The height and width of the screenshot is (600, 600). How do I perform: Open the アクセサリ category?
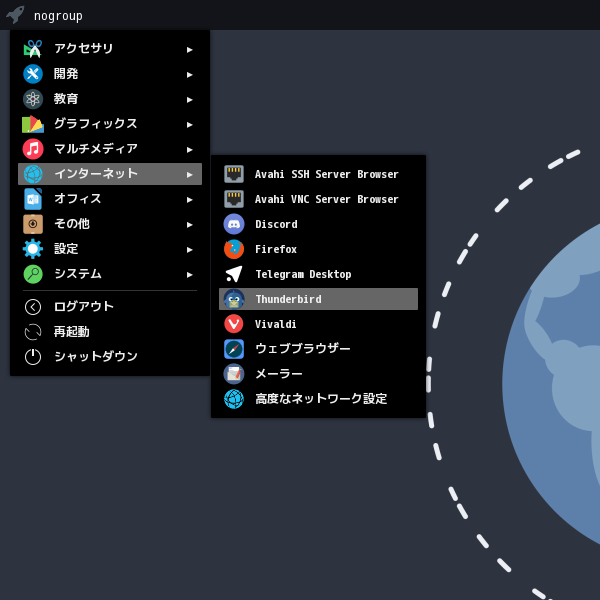110,49
